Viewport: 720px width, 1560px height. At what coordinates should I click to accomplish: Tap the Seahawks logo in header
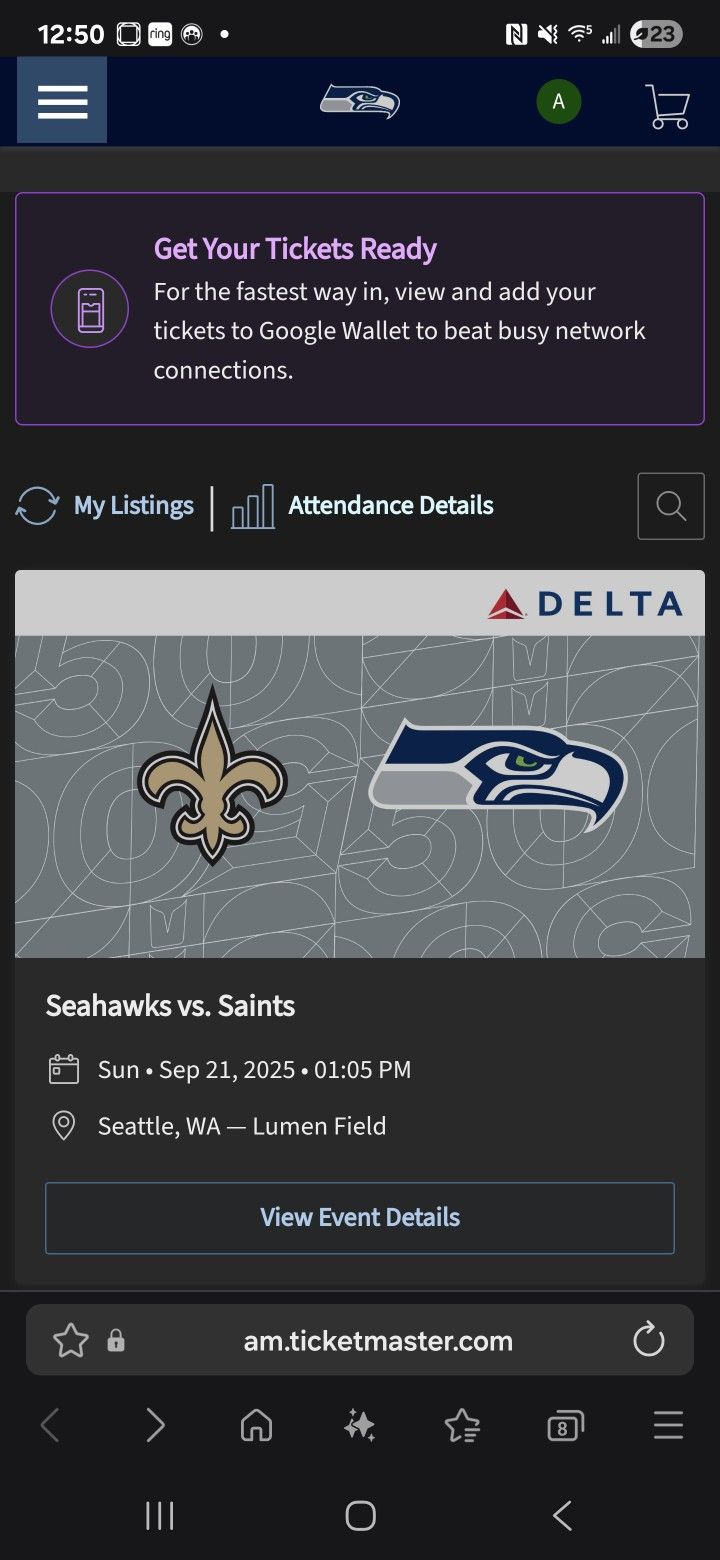pos(360,102)
